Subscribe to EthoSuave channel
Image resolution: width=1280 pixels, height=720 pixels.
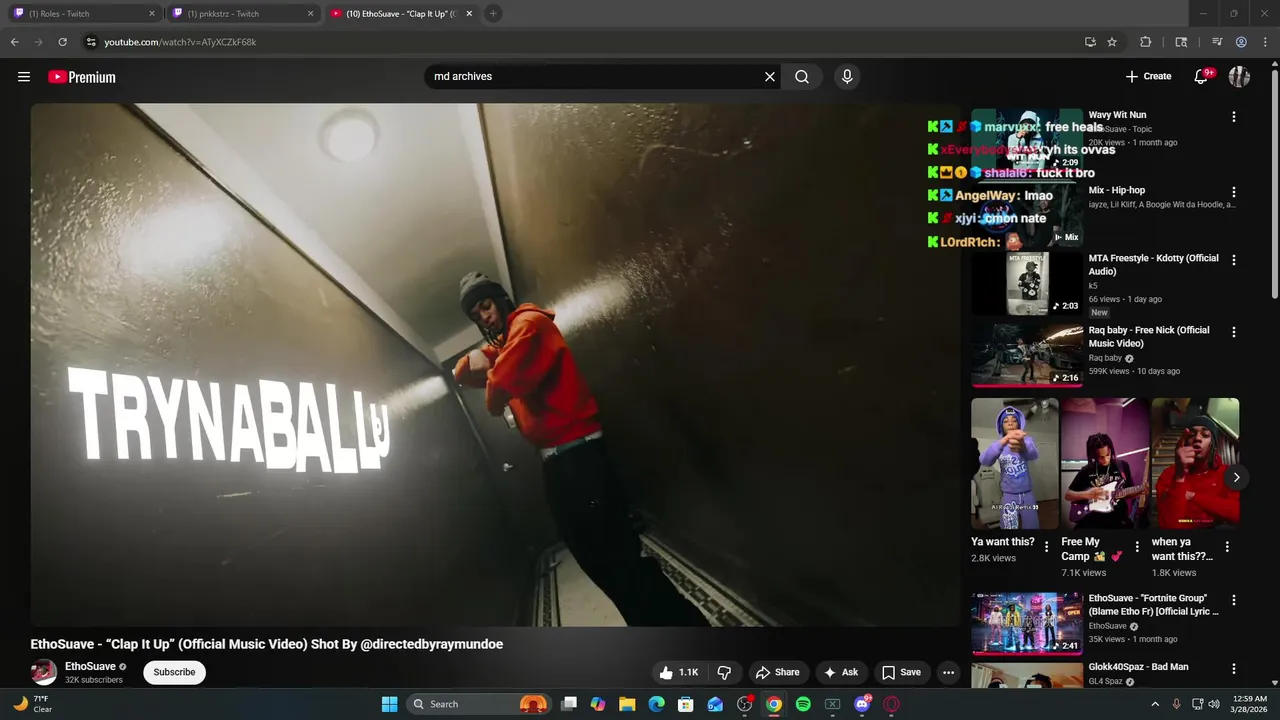(174, 672)
